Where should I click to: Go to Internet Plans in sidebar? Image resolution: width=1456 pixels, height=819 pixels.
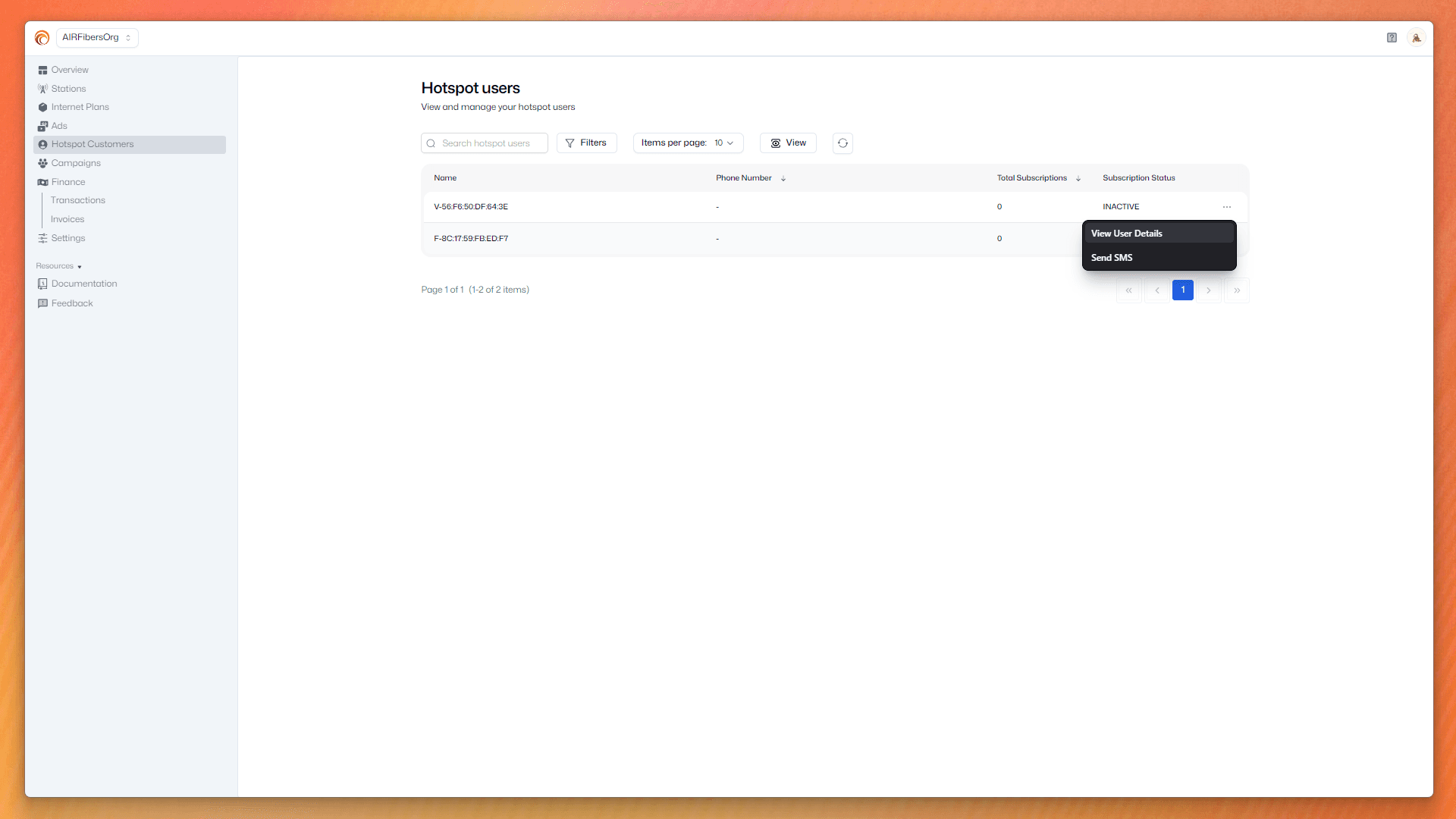[80, 107]
